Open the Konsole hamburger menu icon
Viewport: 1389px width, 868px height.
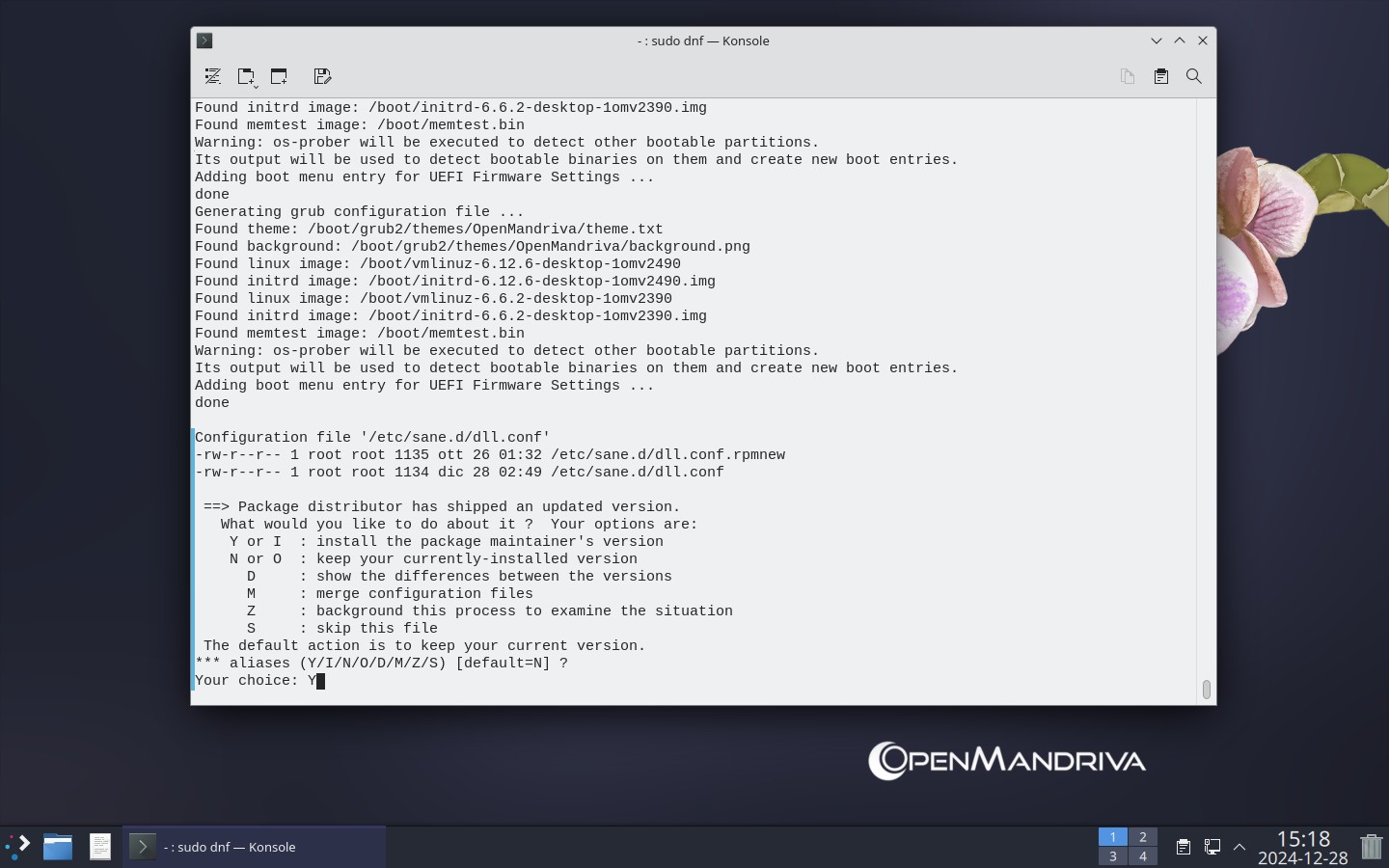click(213, 76)
